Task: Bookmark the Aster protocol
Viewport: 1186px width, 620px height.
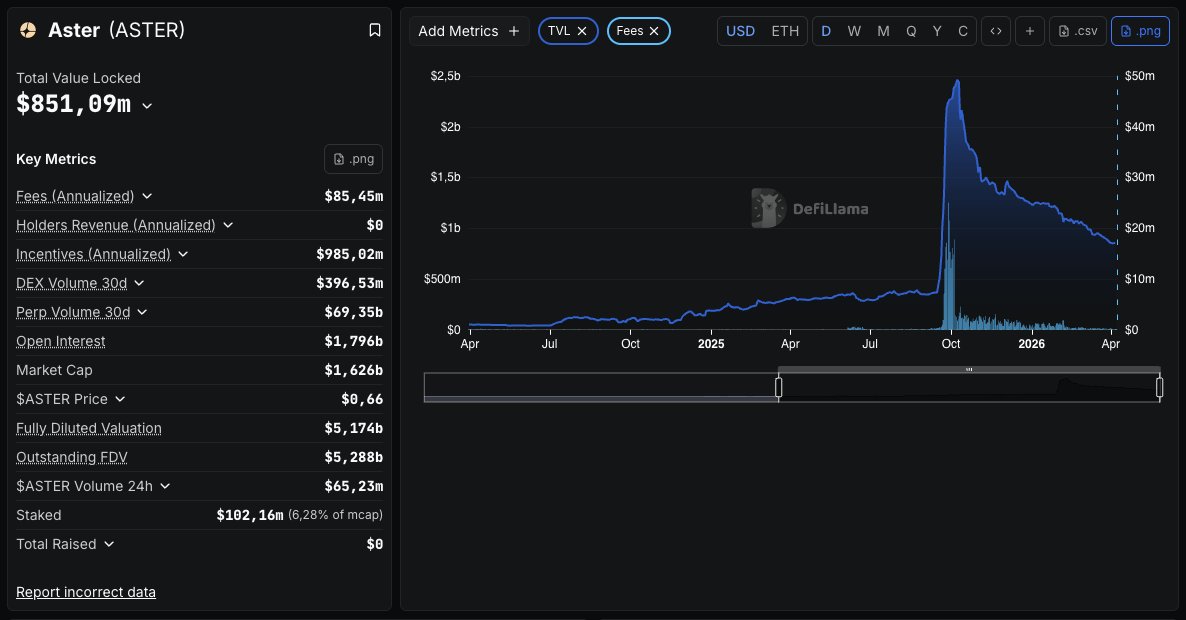Action: [375, 30]
